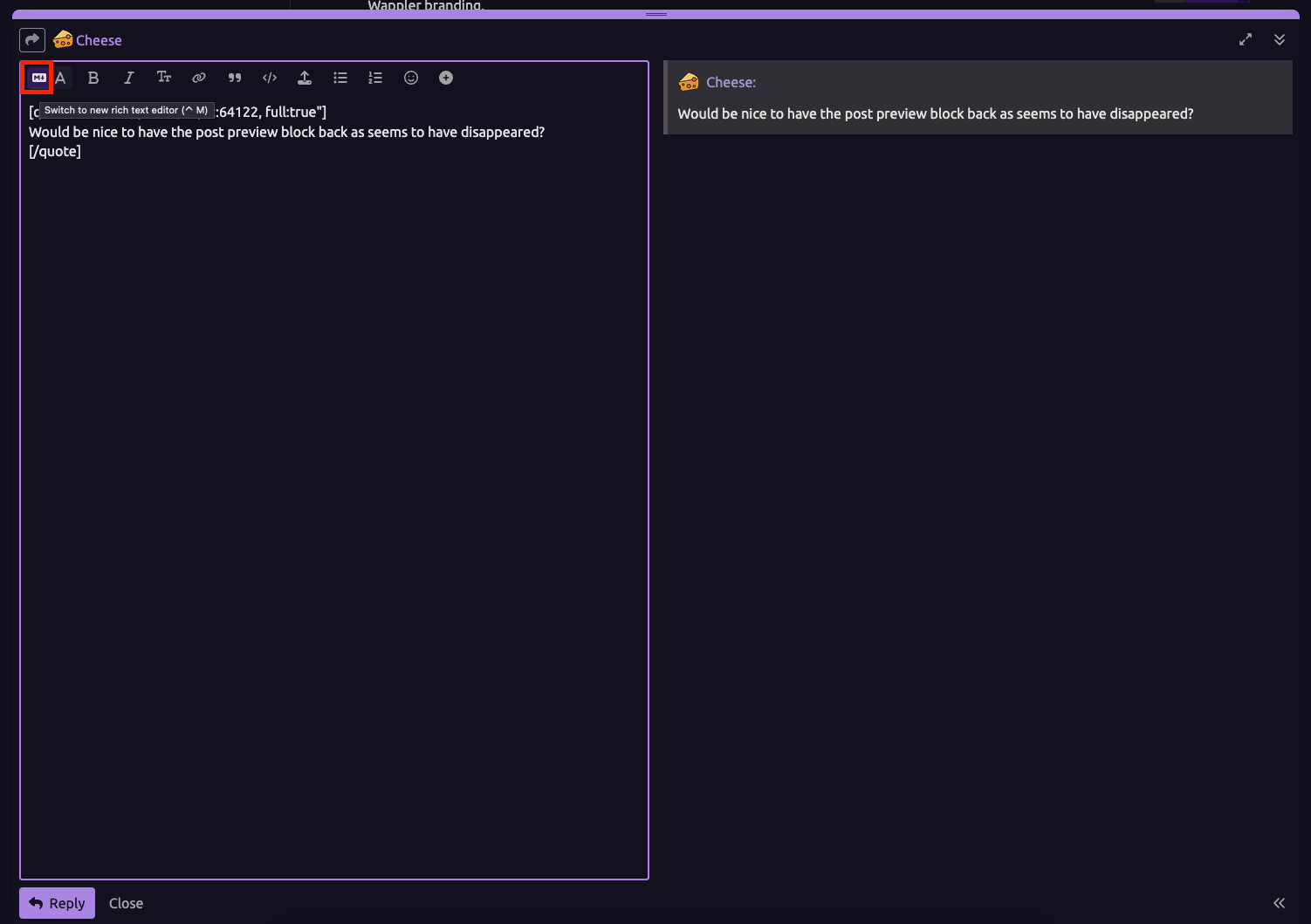Grab the composer resize handle at top
This screenshot has height=924, width=1311.
[656, 14]
